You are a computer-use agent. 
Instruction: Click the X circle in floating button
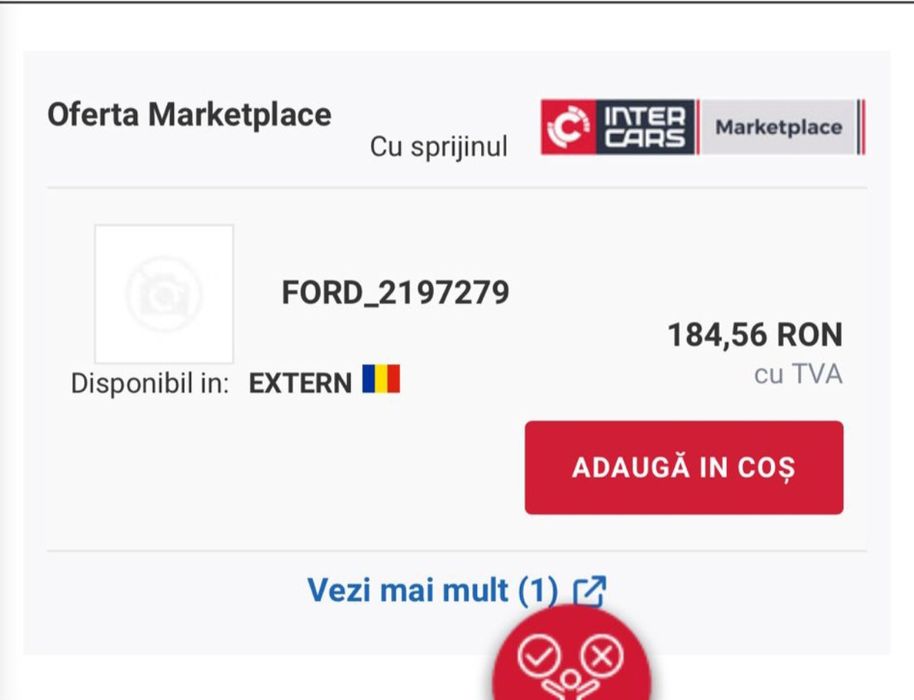[603, 656]
